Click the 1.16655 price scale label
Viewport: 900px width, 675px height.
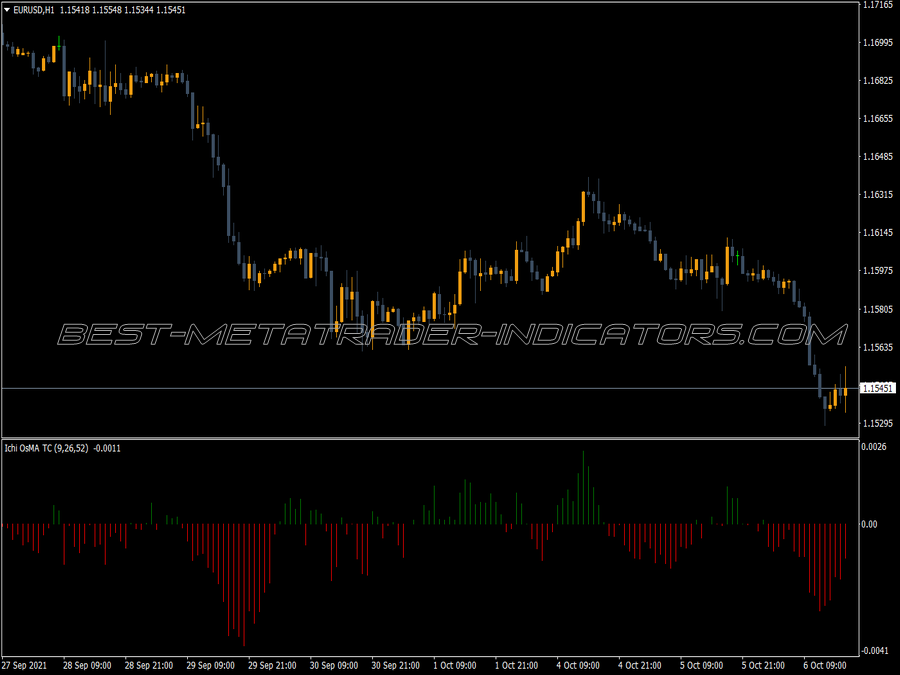click(878, 118)
